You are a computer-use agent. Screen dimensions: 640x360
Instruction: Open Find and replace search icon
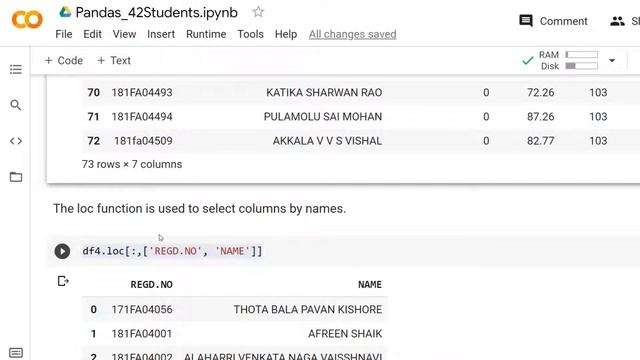(x=16, y=105)
